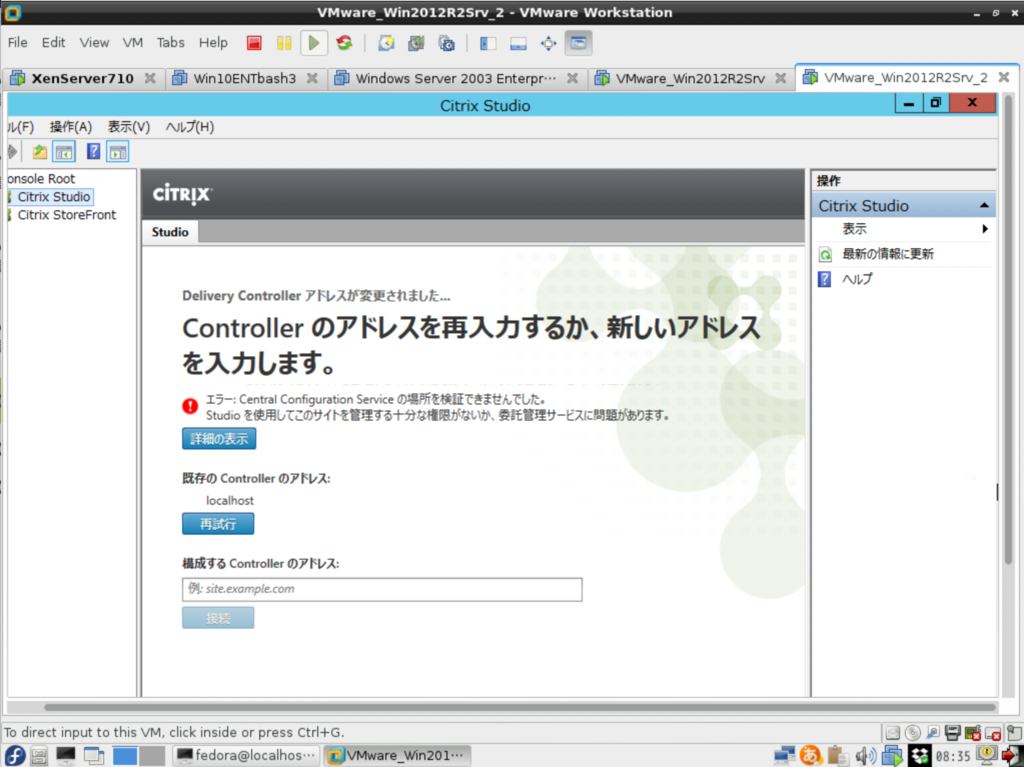The height and width of the screenshot is (767, 1024).
Task: Click the MMC forward arrow icon
Action: [12, 152]
